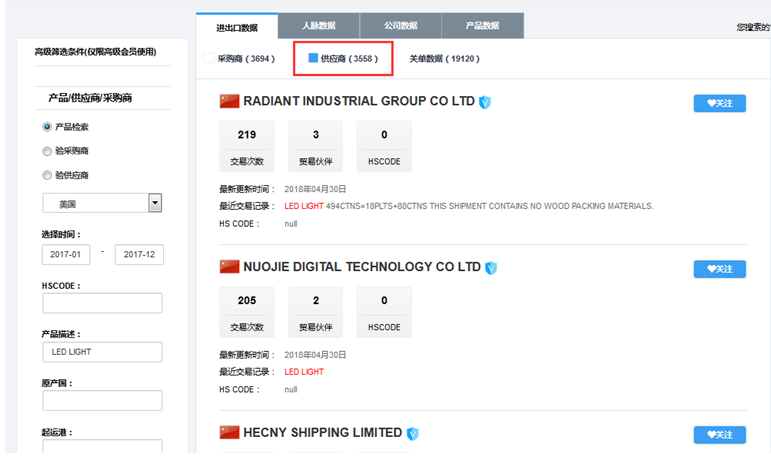Click verified shield badge of HECNY SHIPPING LIMITED
Image resolution: width=771 pixels, height=465 pixels.
tap(413, 434)
